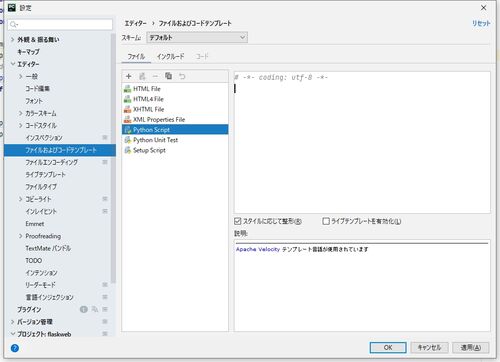Viewport: 500px width, 362px height.
Task: Click inside the template code editor
Action: point(362,142)
